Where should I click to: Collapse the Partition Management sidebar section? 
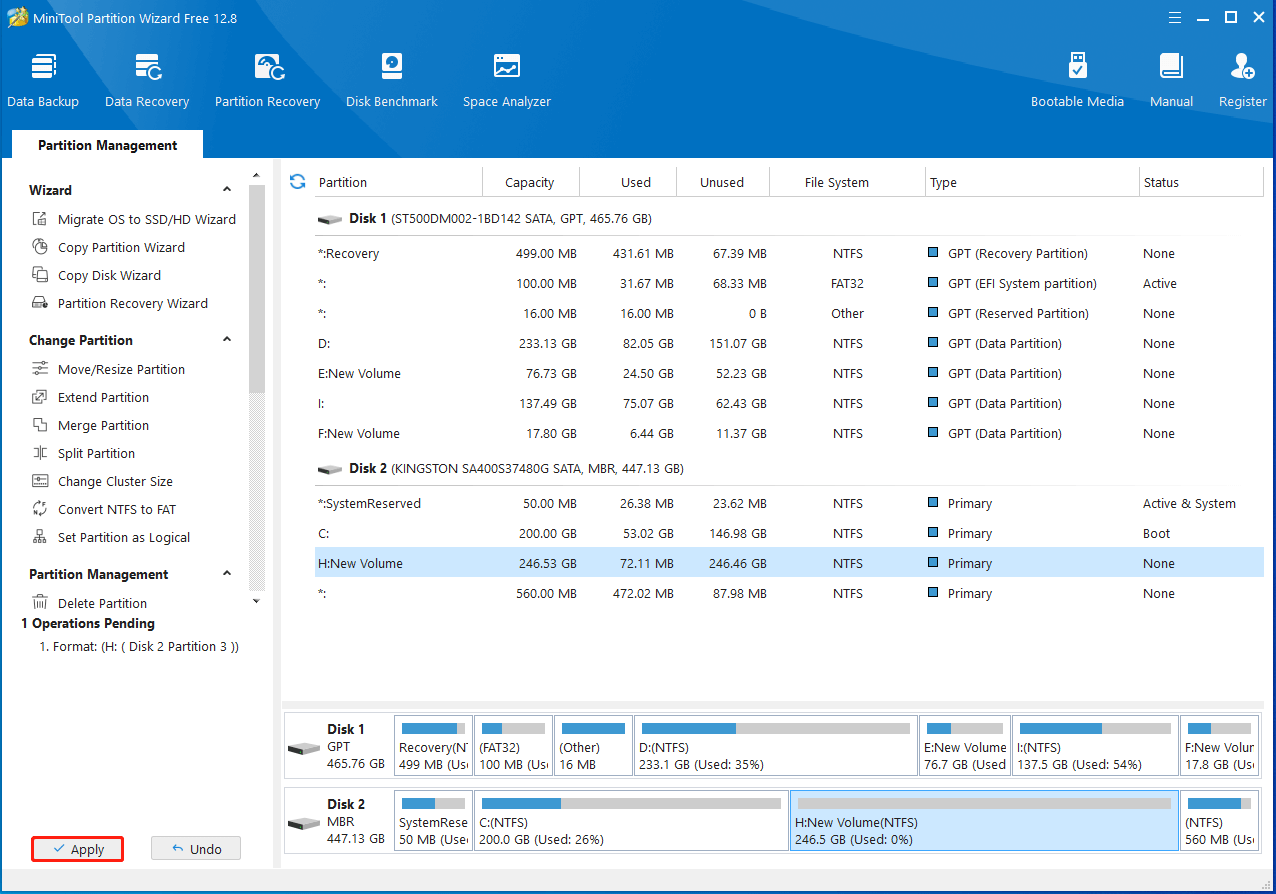227,574
